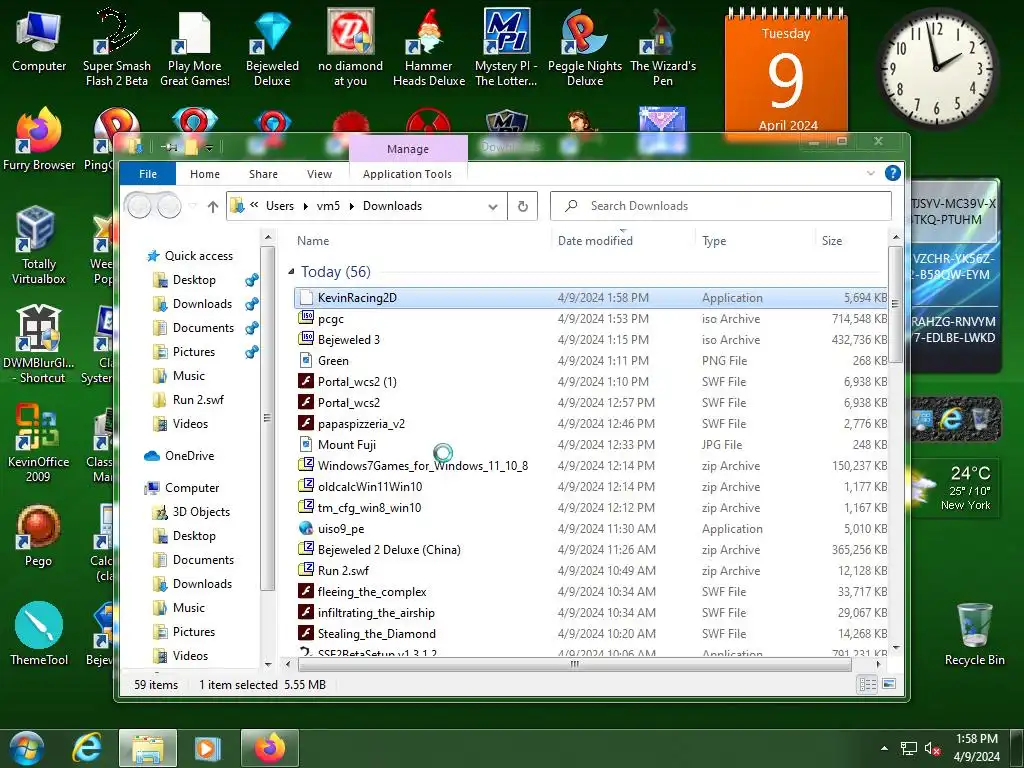Viewport: 1024px width, 768px height.
Task: Launch Internet Explorer from the taskbar
Action: coord(87,748)
